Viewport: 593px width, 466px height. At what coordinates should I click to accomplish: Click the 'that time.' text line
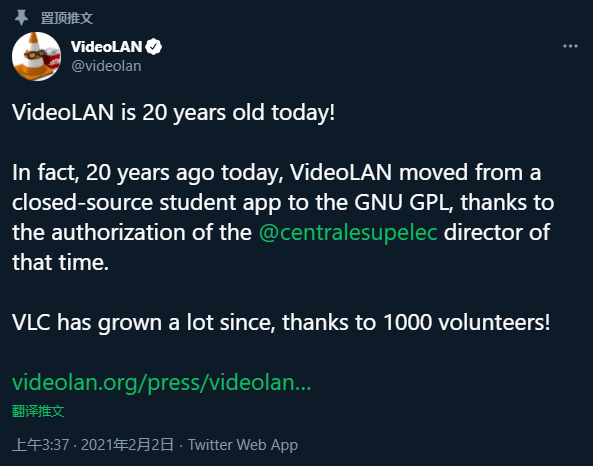click(x=61, y=262)
